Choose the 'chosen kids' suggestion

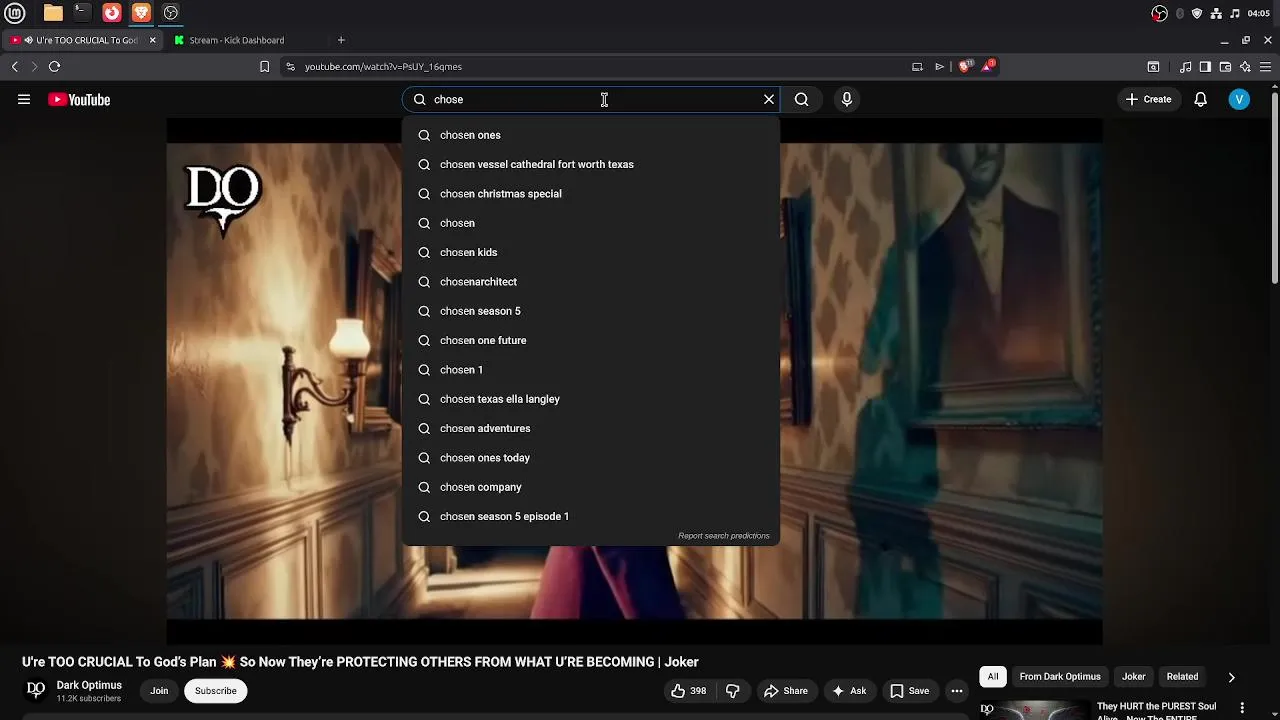pos(591,252)
